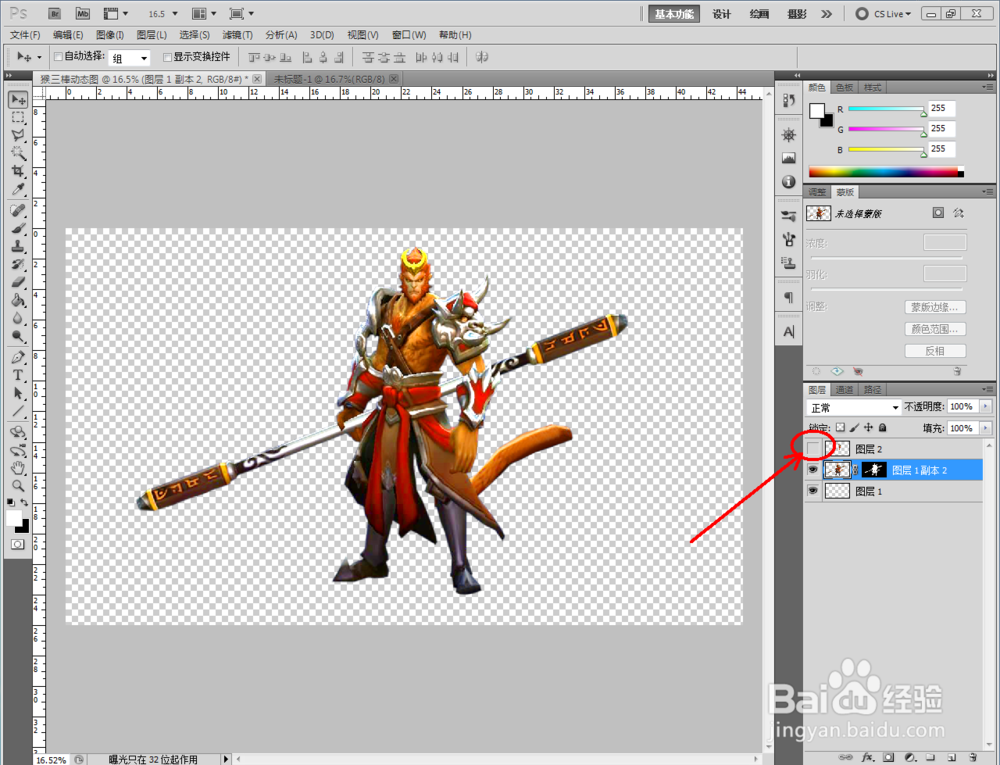Open Layers panel options menu

point(988,389)
